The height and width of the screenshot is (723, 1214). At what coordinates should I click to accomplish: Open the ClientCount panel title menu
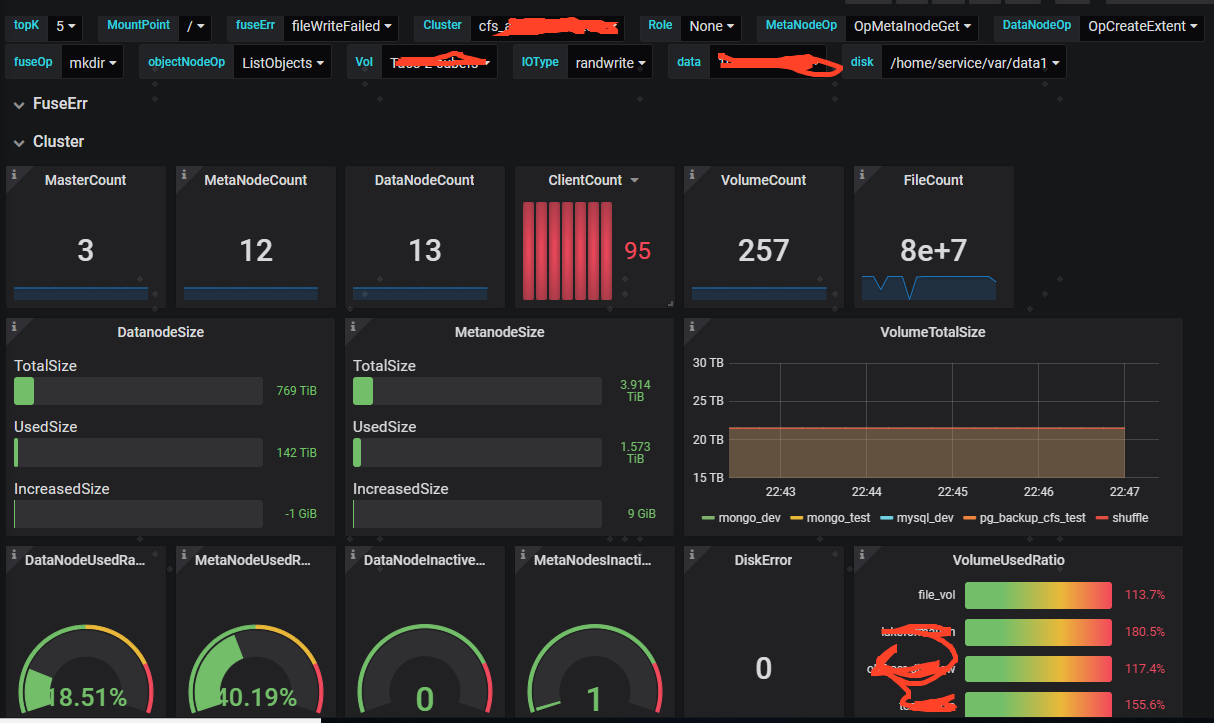(593, 181)
